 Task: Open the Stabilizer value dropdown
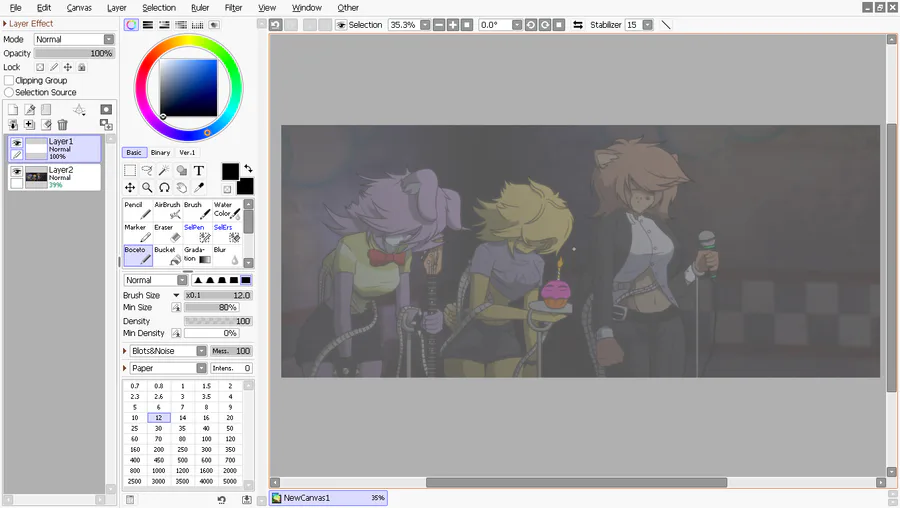coord(647,25)
